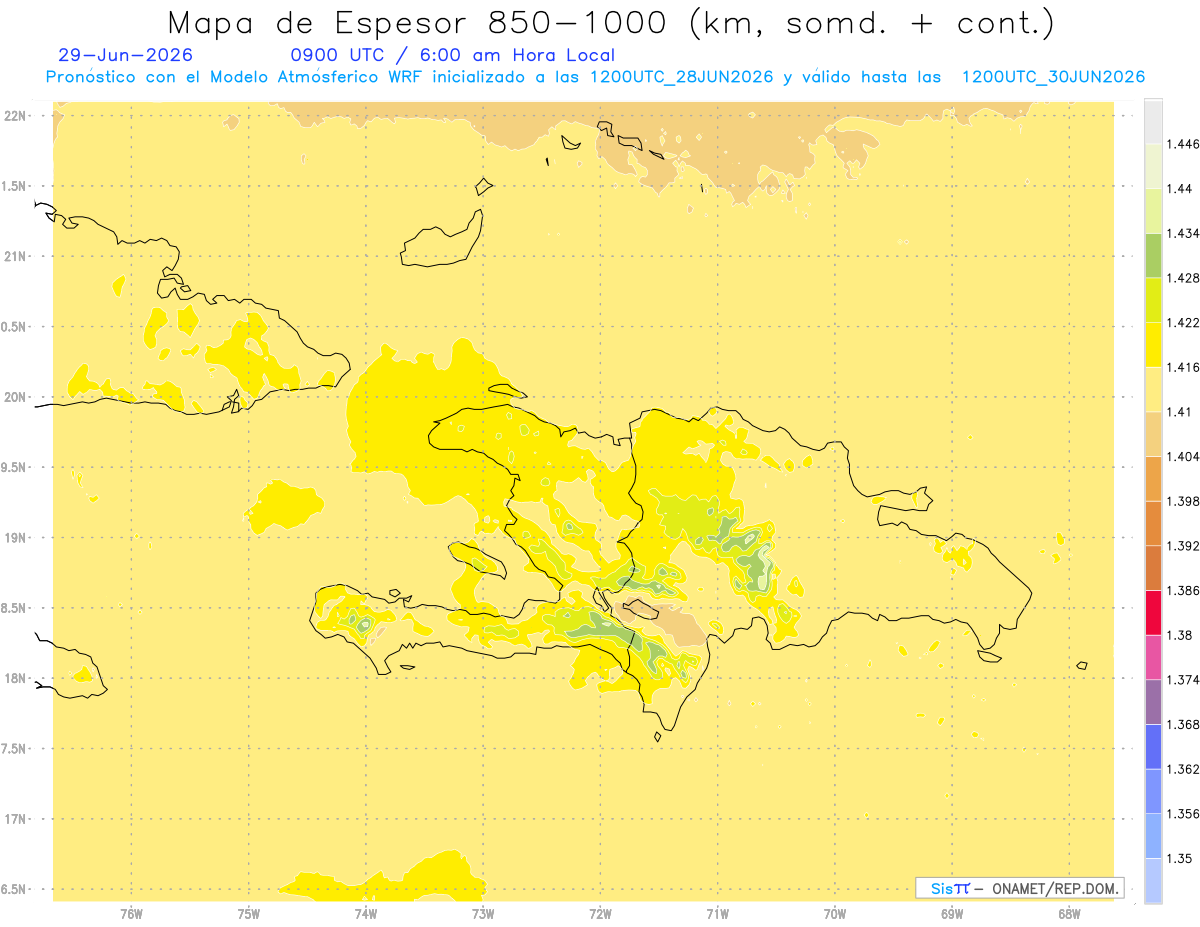The height and width of the screenshot is (927, 1200).
Task: Click the '20N' latitude label
Action: [x=17, y=397]
